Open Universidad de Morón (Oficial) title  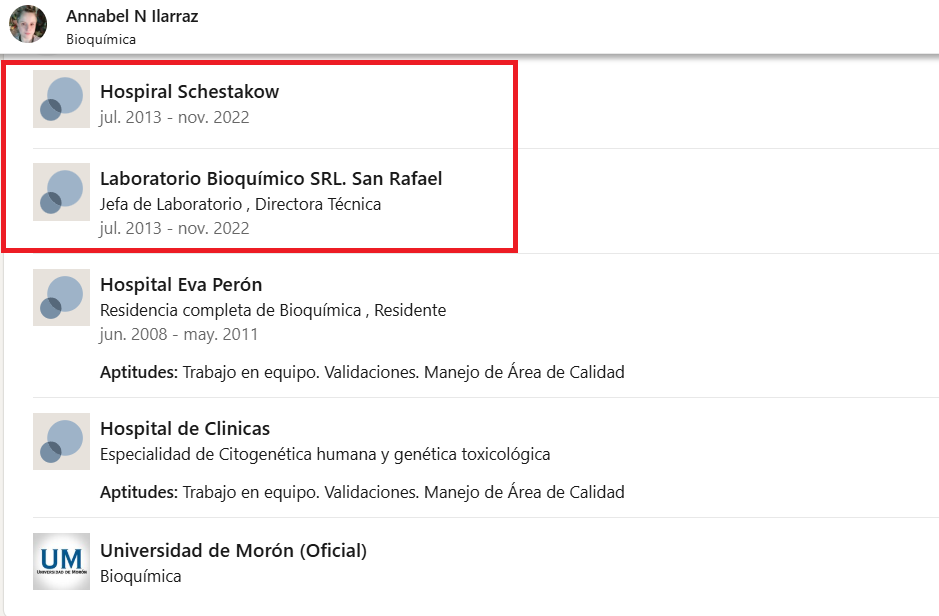pos(234,550)
